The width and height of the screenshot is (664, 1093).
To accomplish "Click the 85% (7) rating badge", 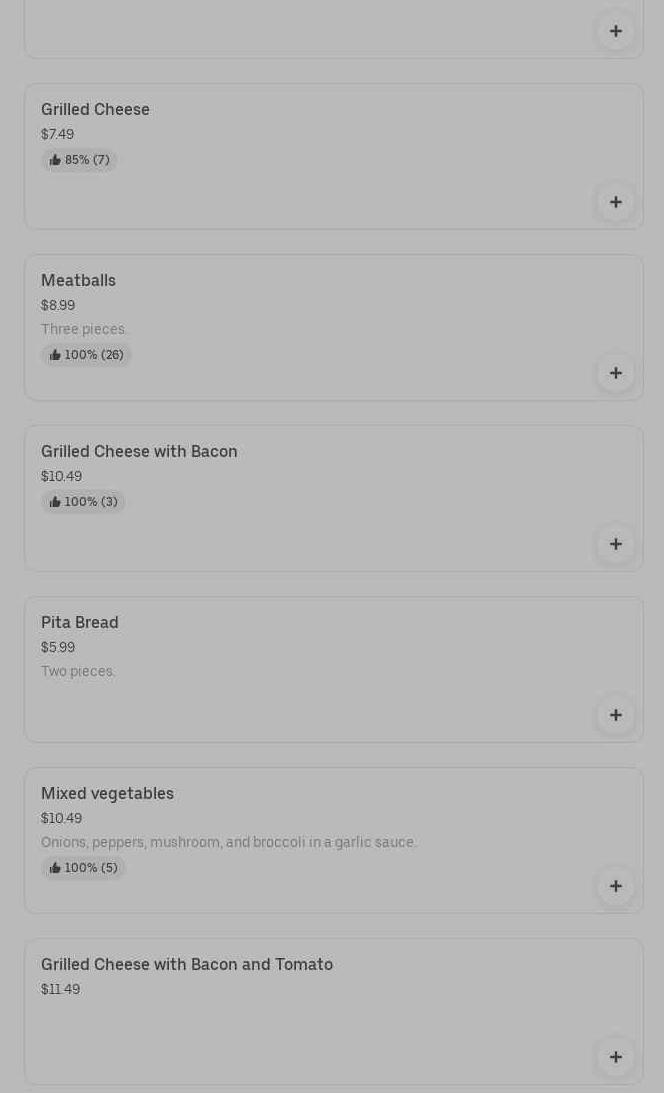I will pos(80,160).
